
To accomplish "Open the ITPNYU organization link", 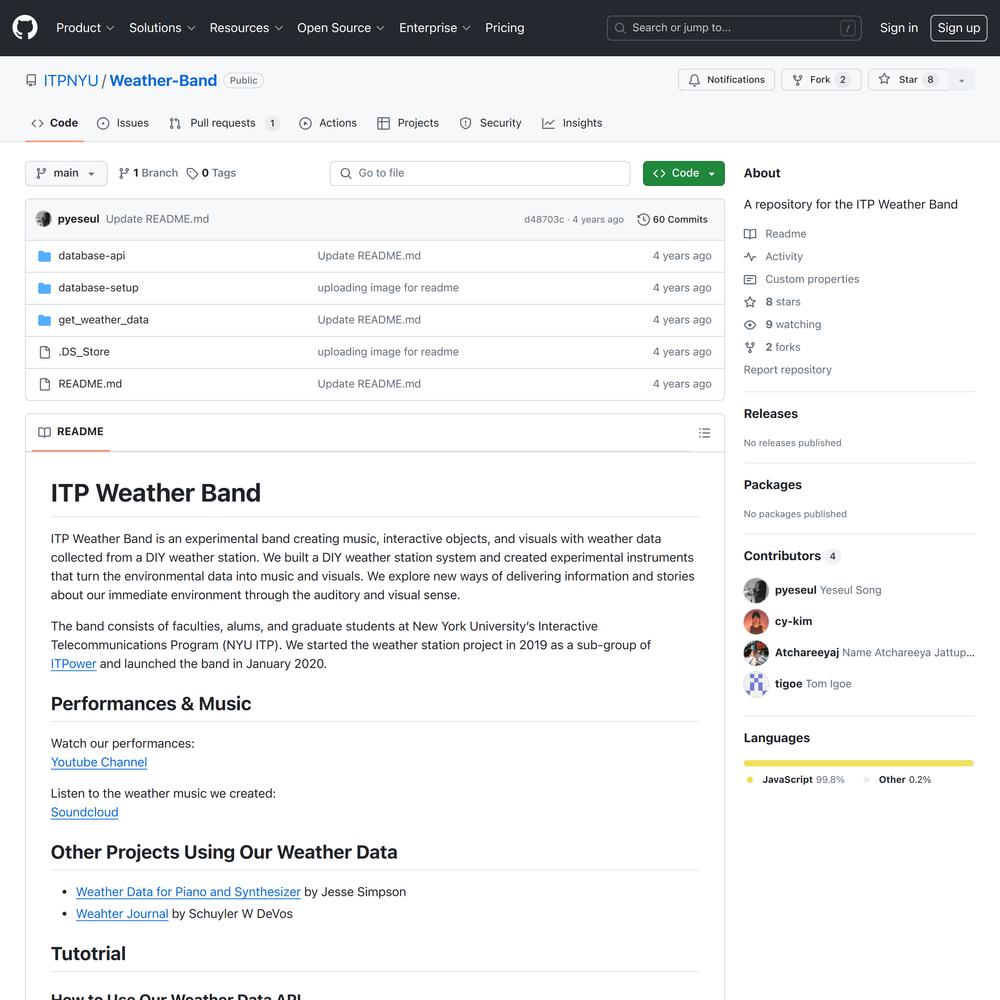I will pyautogui.click(x=71, y=80).
